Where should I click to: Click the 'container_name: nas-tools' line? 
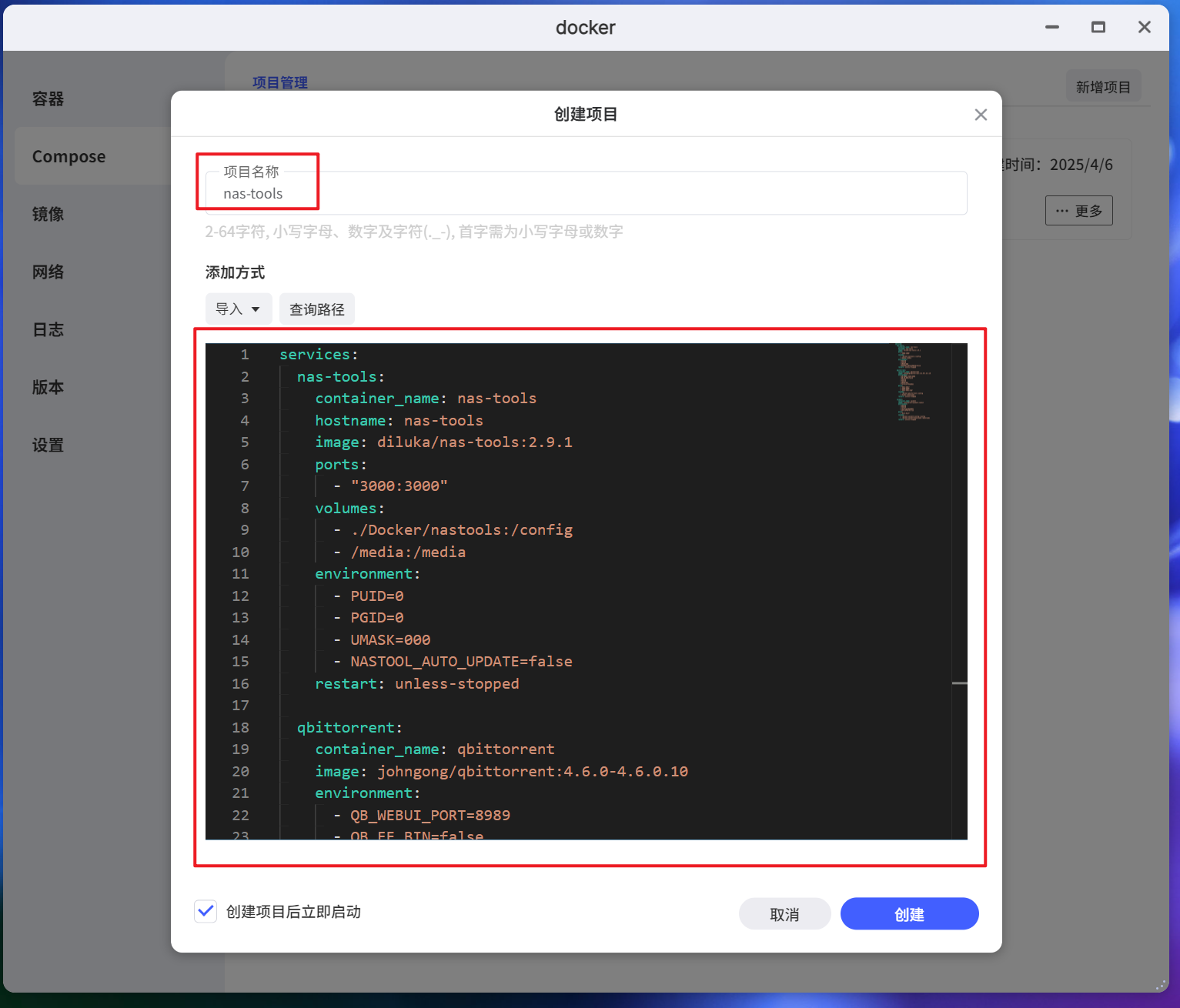(426, 399)
